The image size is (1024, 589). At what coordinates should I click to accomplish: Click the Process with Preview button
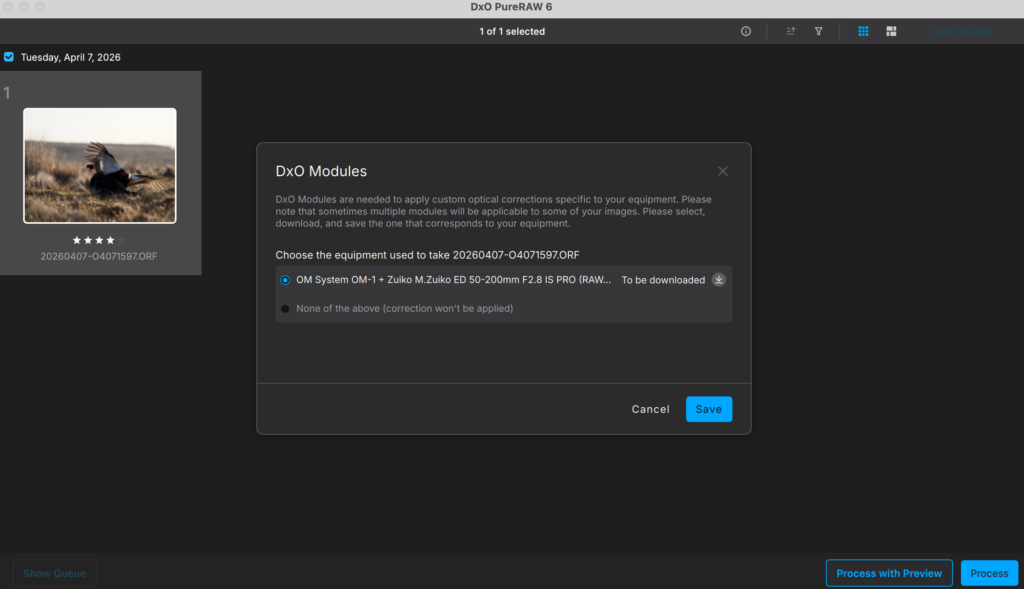pos(889,573)
